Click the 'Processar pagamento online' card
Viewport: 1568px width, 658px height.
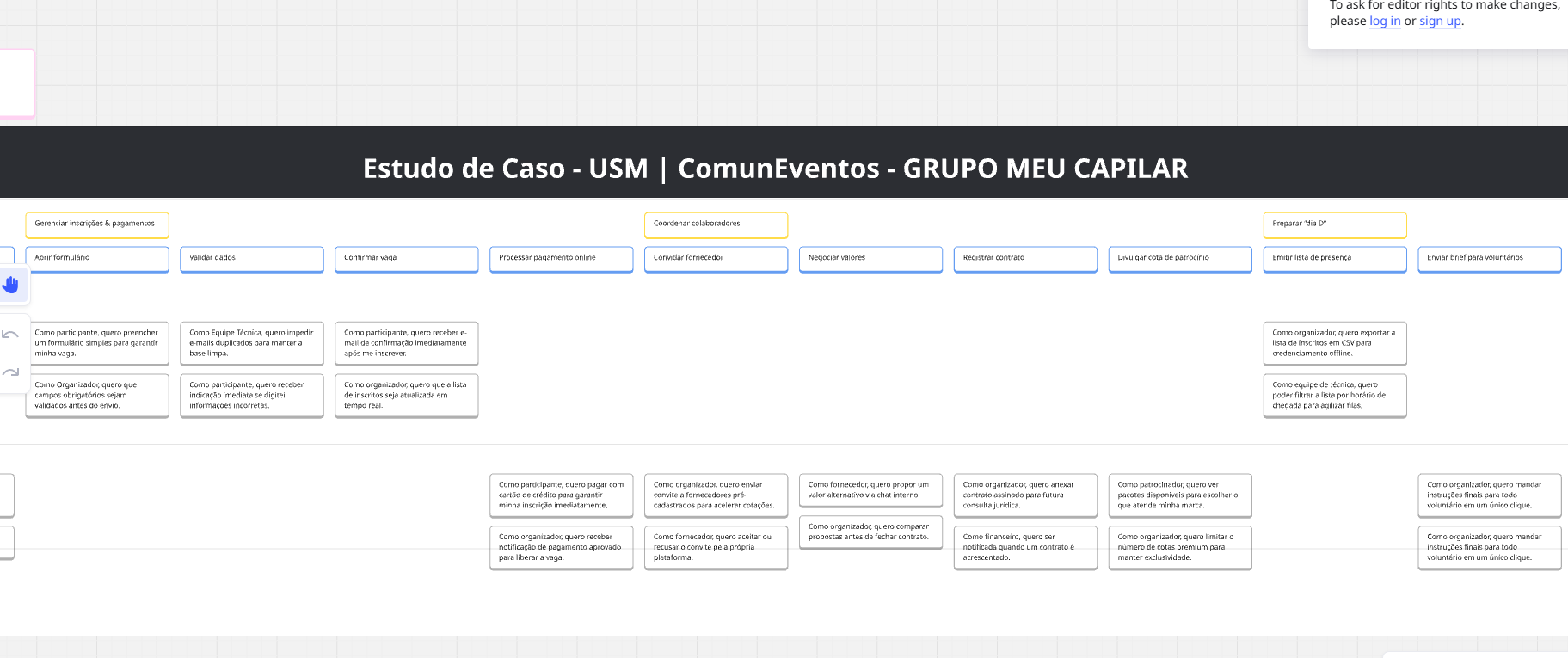pyautogui.click(x=562, y=259)
